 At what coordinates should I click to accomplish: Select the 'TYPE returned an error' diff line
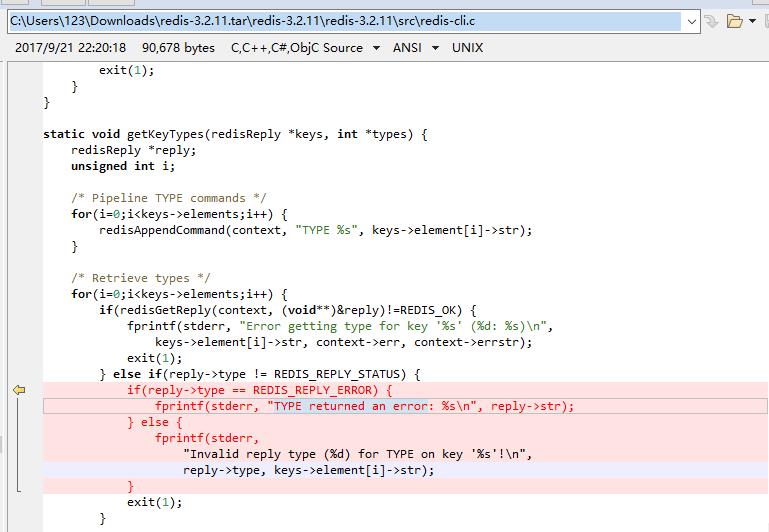coord(365,406)
